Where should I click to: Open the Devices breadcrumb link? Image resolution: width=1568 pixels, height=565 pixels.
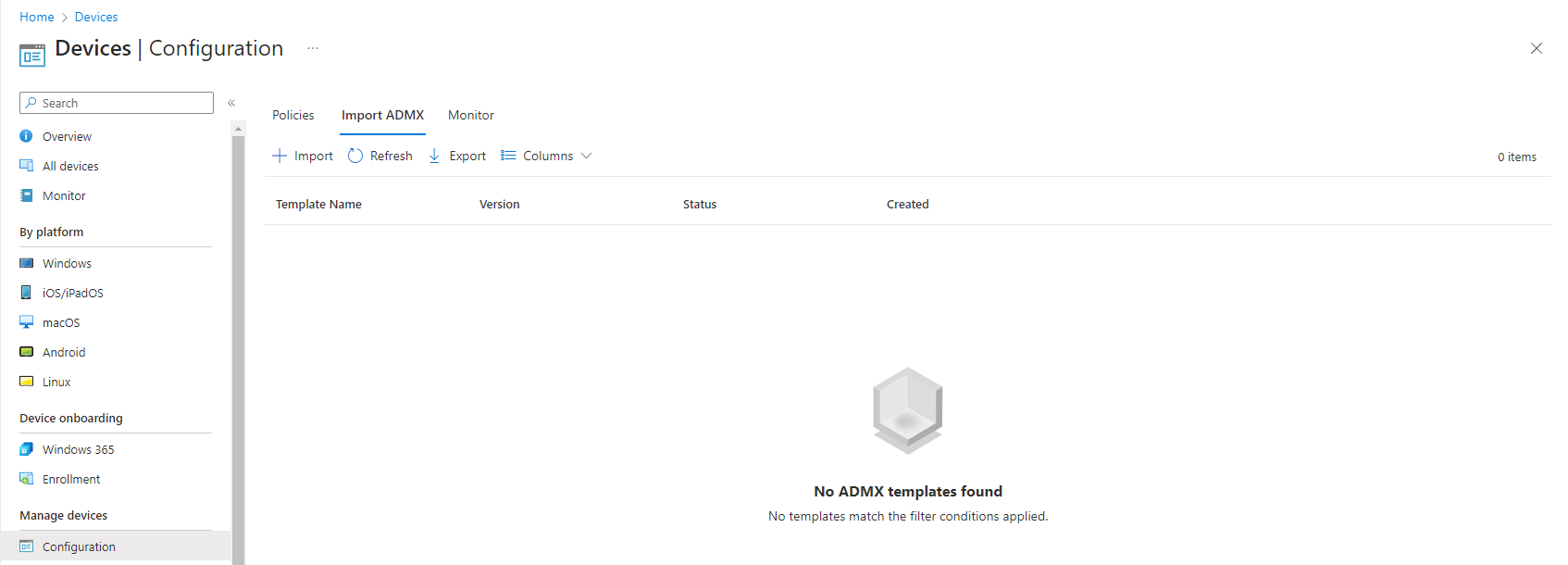(96, 17)
